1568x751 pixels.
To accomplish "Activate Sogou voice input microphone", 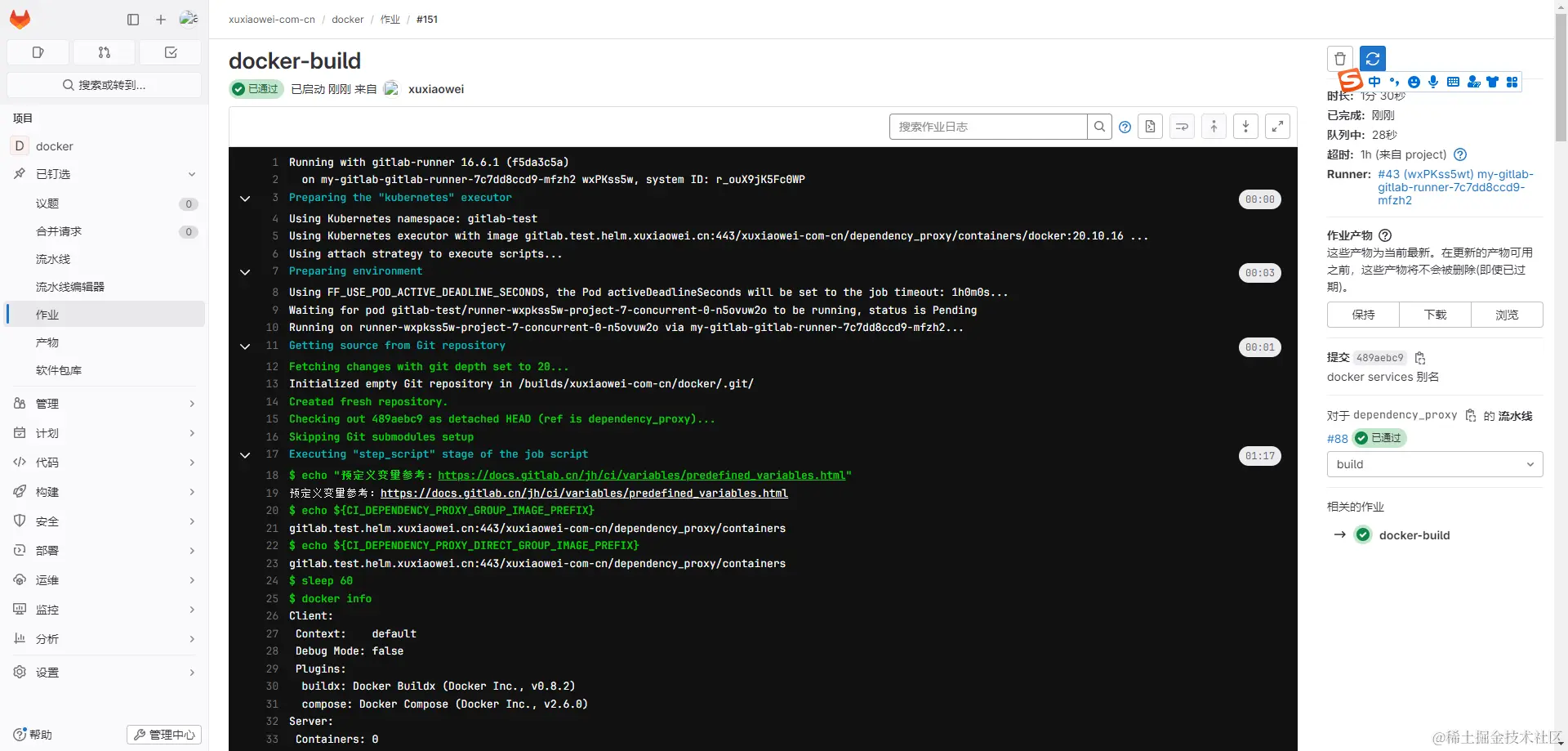I will [x=1433, y=82].
